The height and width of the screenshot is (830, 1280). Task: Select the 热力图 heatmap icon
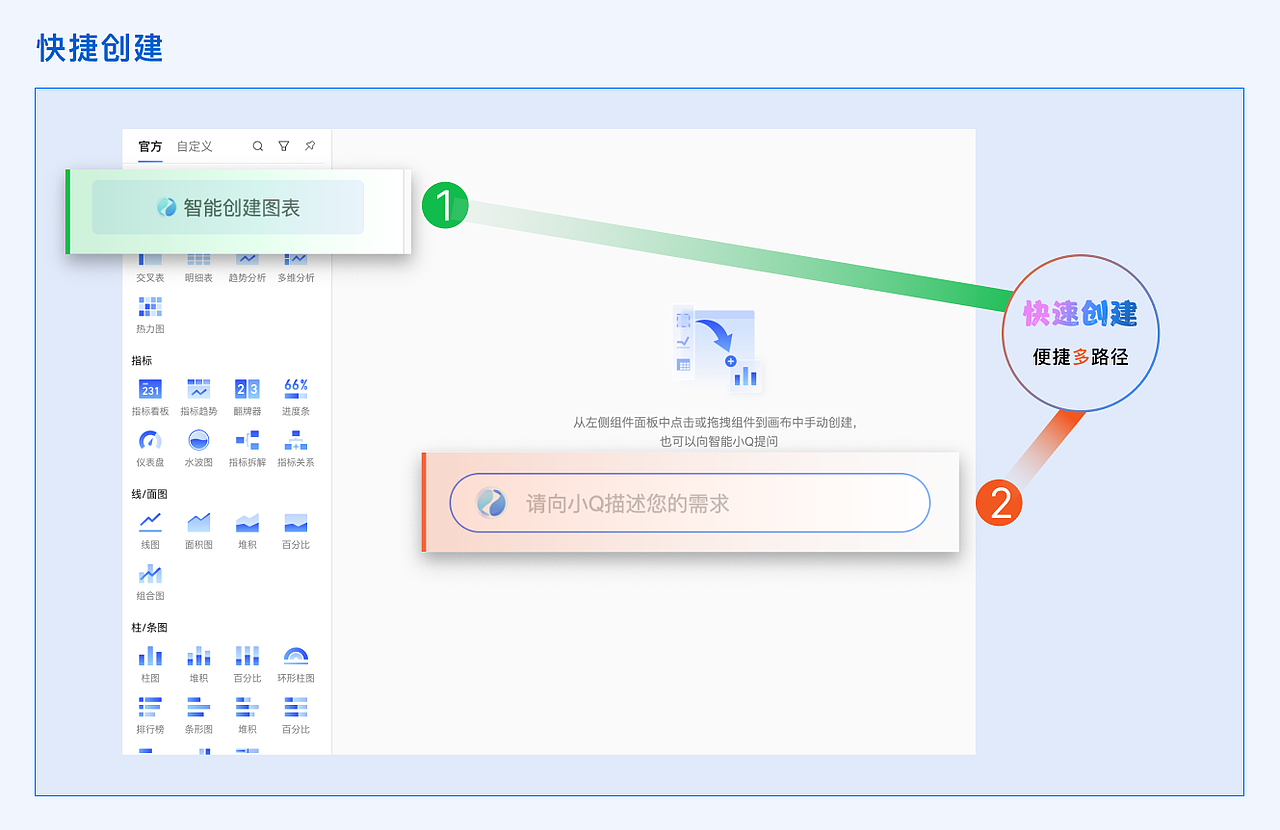tap(149, 310)
